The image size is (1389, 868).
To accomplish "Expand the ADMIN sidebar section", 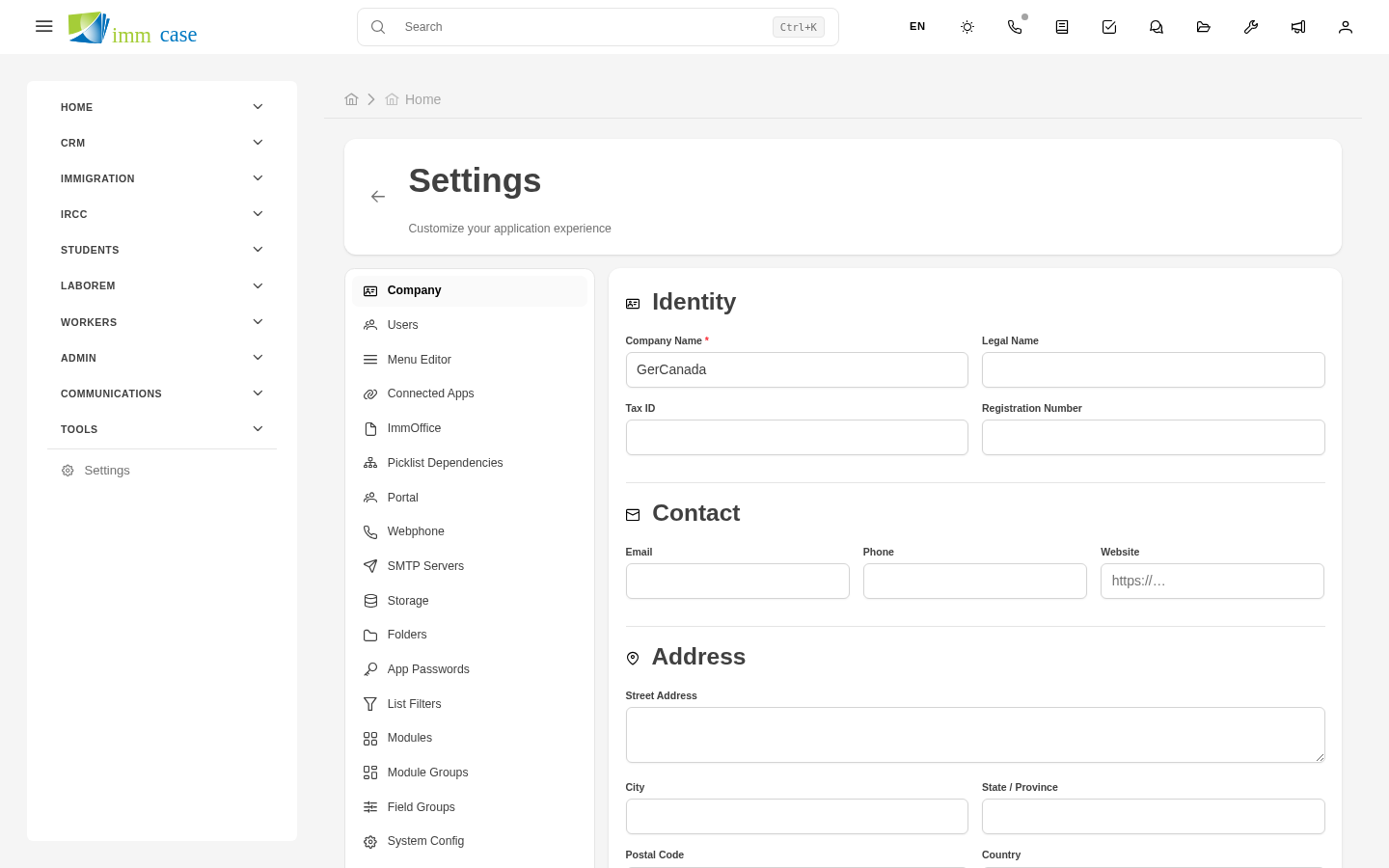I will [162, 358].
